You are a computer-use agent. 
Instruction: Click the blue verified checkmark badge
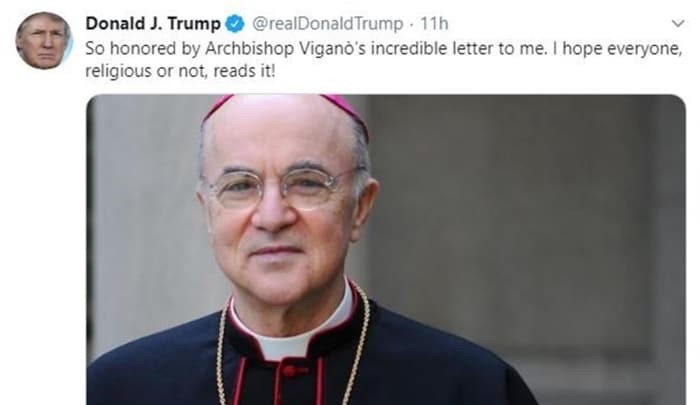(235, 24)
